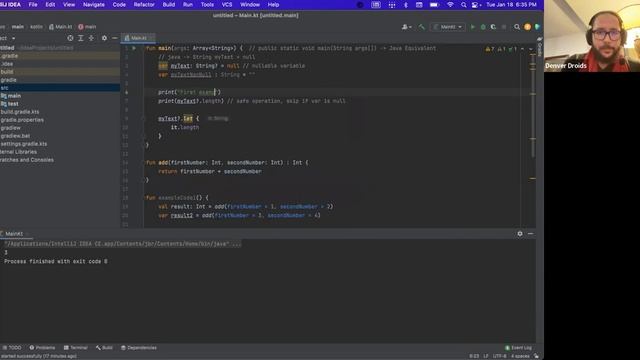The image size is (640, 360).
Task: Open the user account dropdown icon
Action: [x=407, y=27]
